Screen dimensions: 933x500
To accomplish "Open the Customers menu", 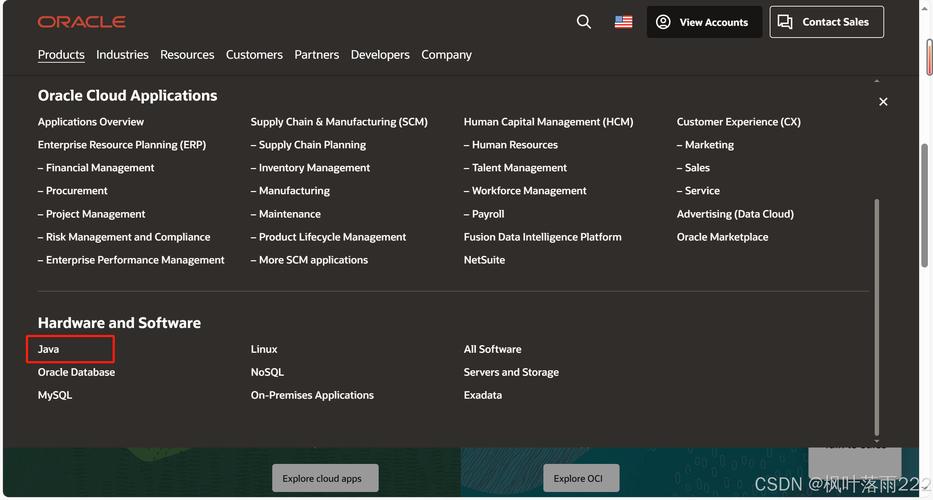I will [x=254, y=55].
